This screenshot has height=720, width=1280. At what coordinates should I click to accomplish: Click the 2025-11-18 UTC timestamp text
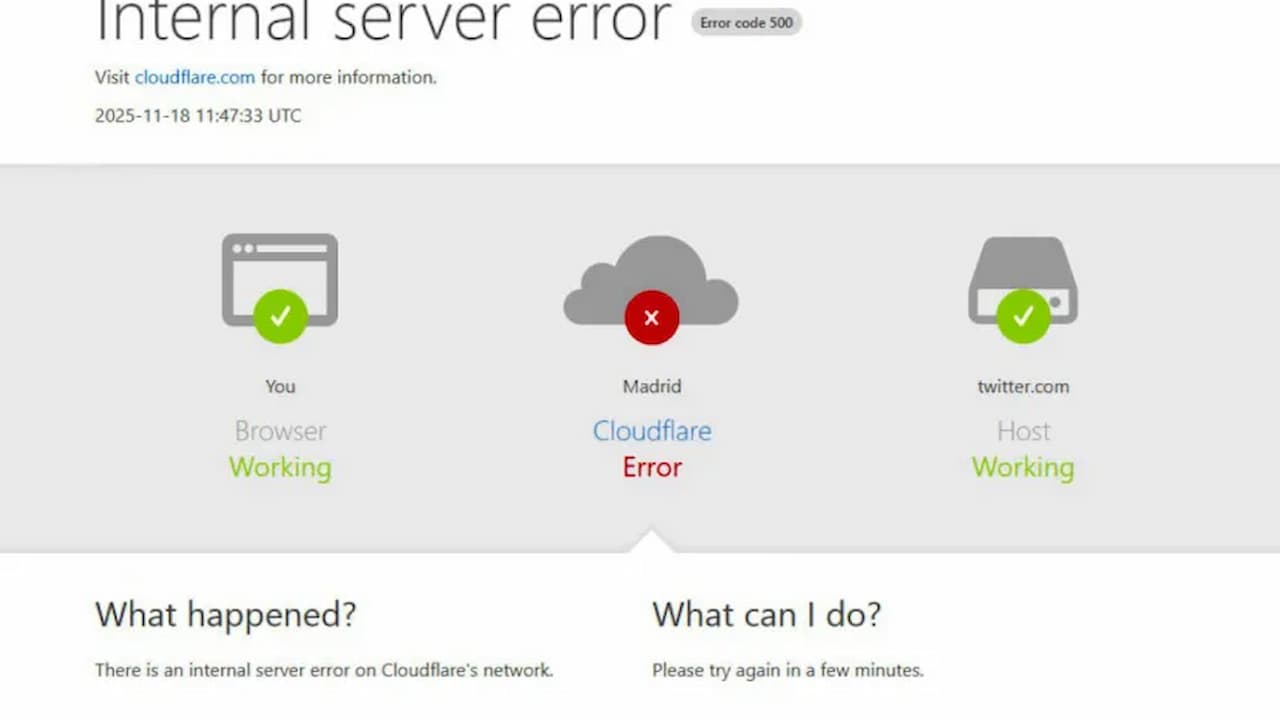[198, 115]
